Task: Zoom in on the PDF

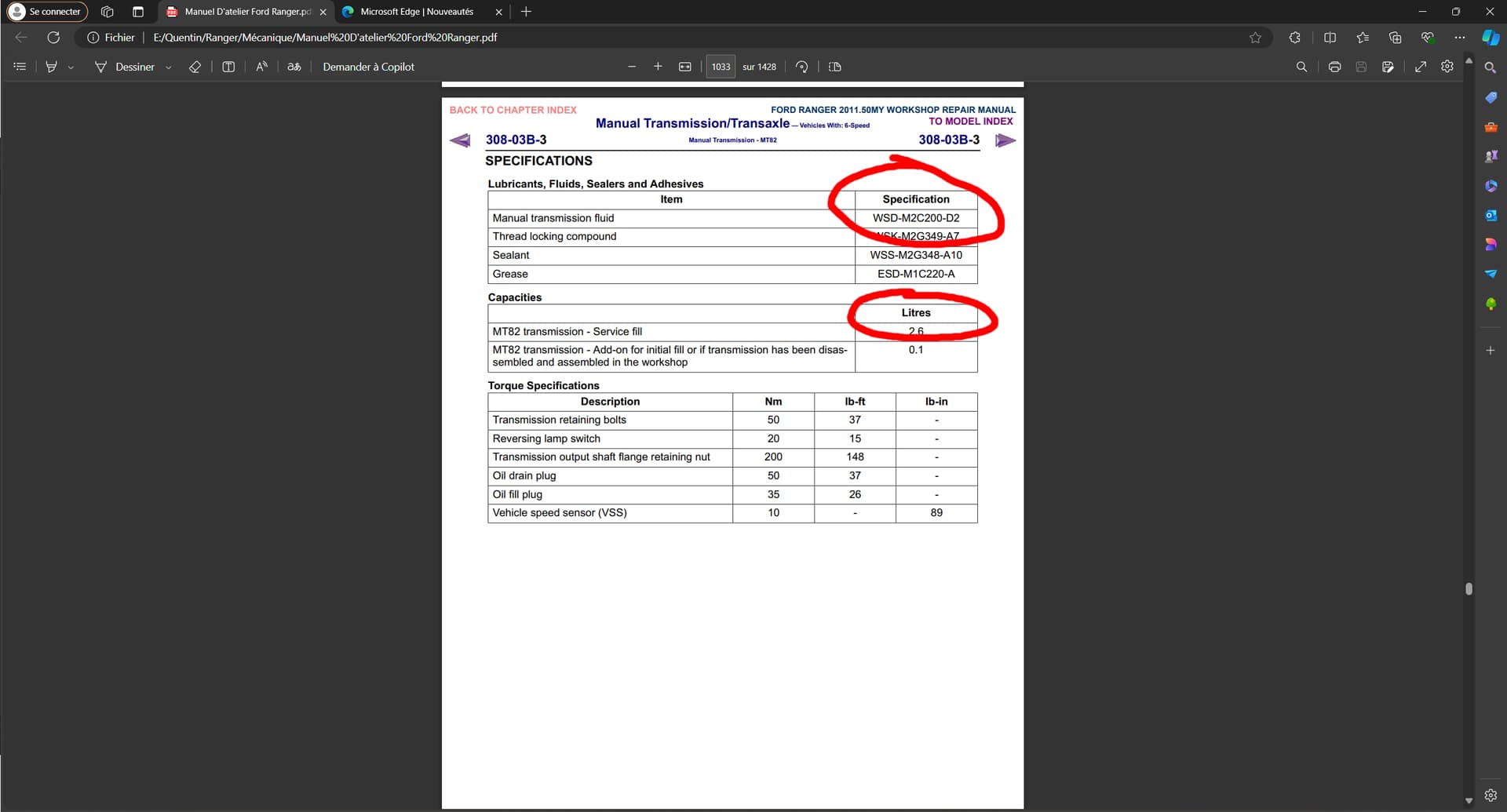Action: (658, 67)
